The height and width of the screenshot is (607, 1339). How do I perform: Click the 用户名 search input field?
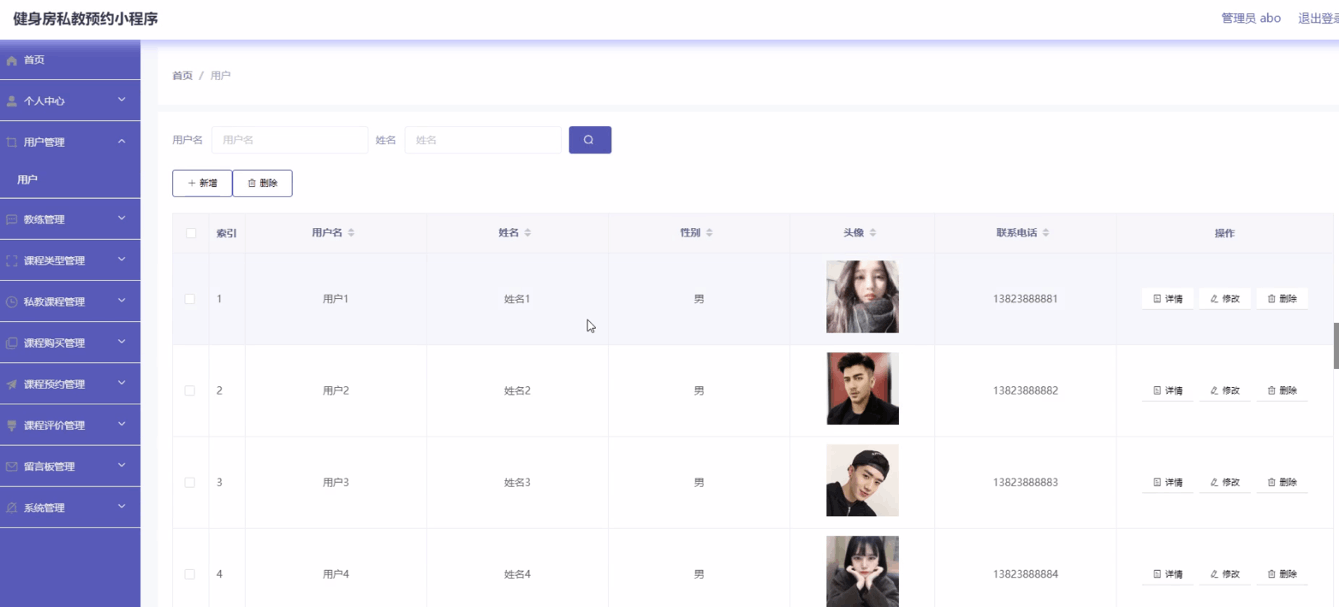(x=289, y=140)
